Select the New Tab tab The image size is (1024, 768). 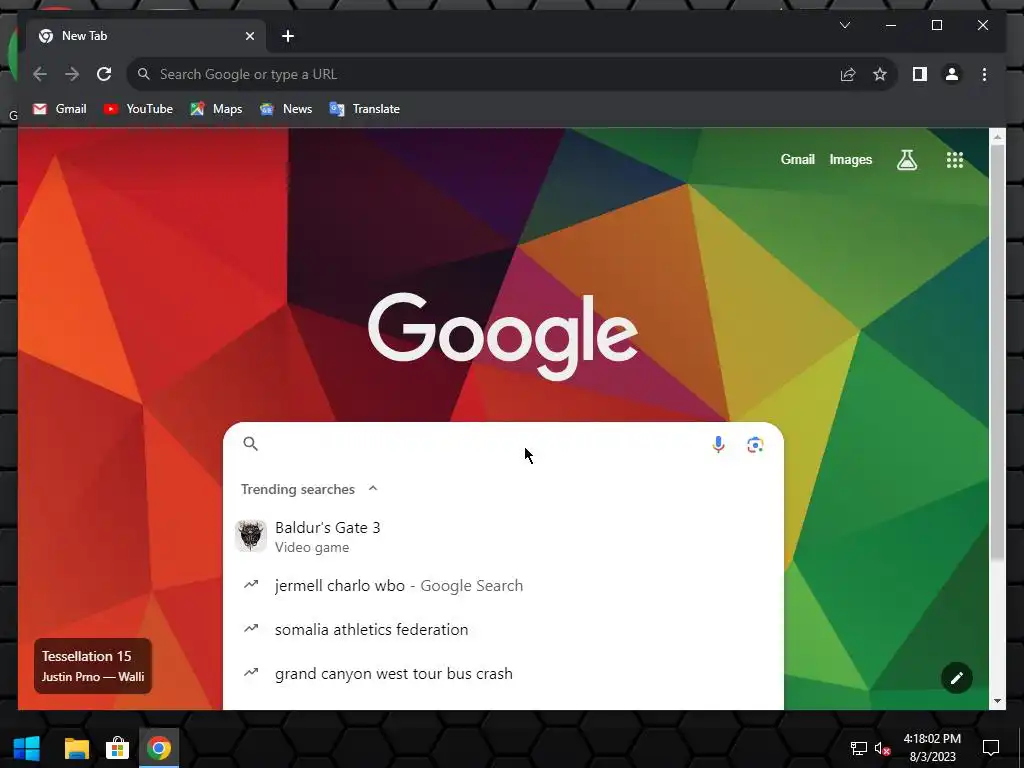click(146, 36)
